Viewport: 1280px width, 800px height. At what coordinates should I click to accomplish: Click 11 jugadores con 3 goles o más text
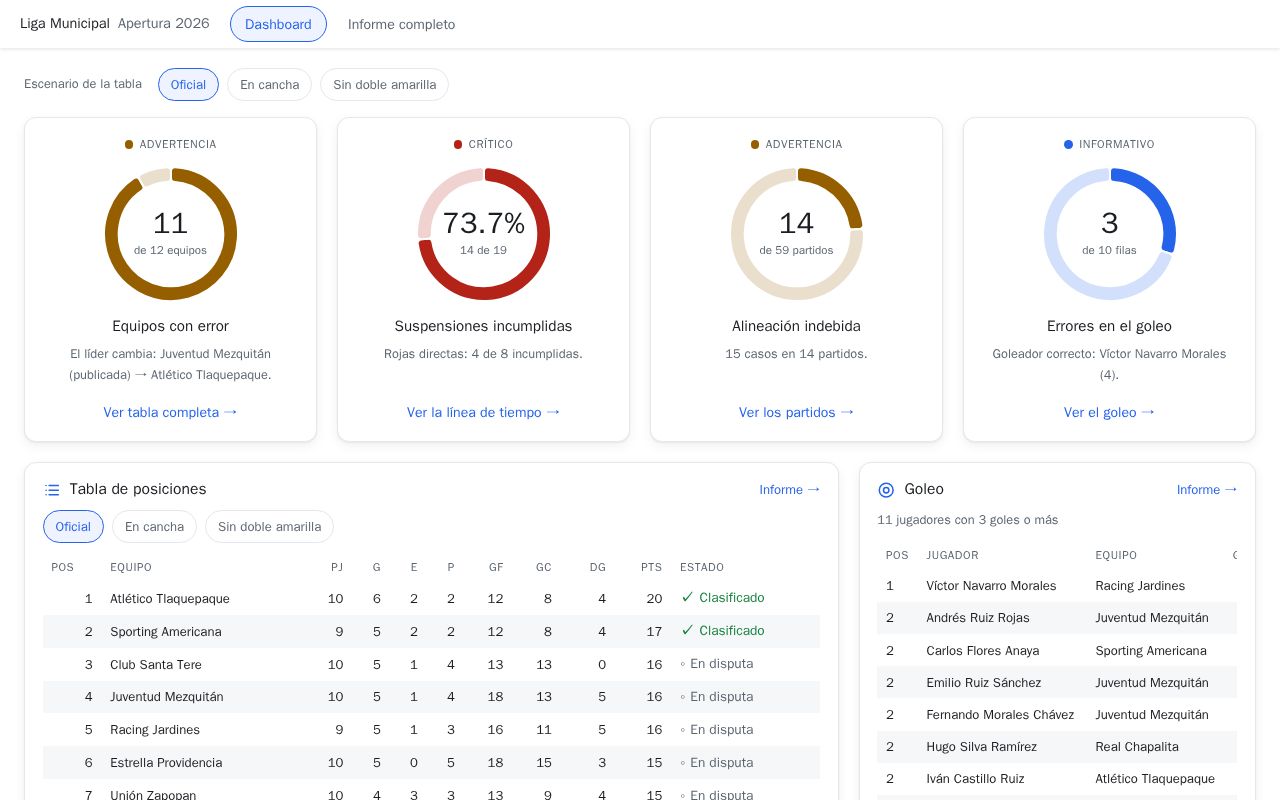click(x=967, y=520)
